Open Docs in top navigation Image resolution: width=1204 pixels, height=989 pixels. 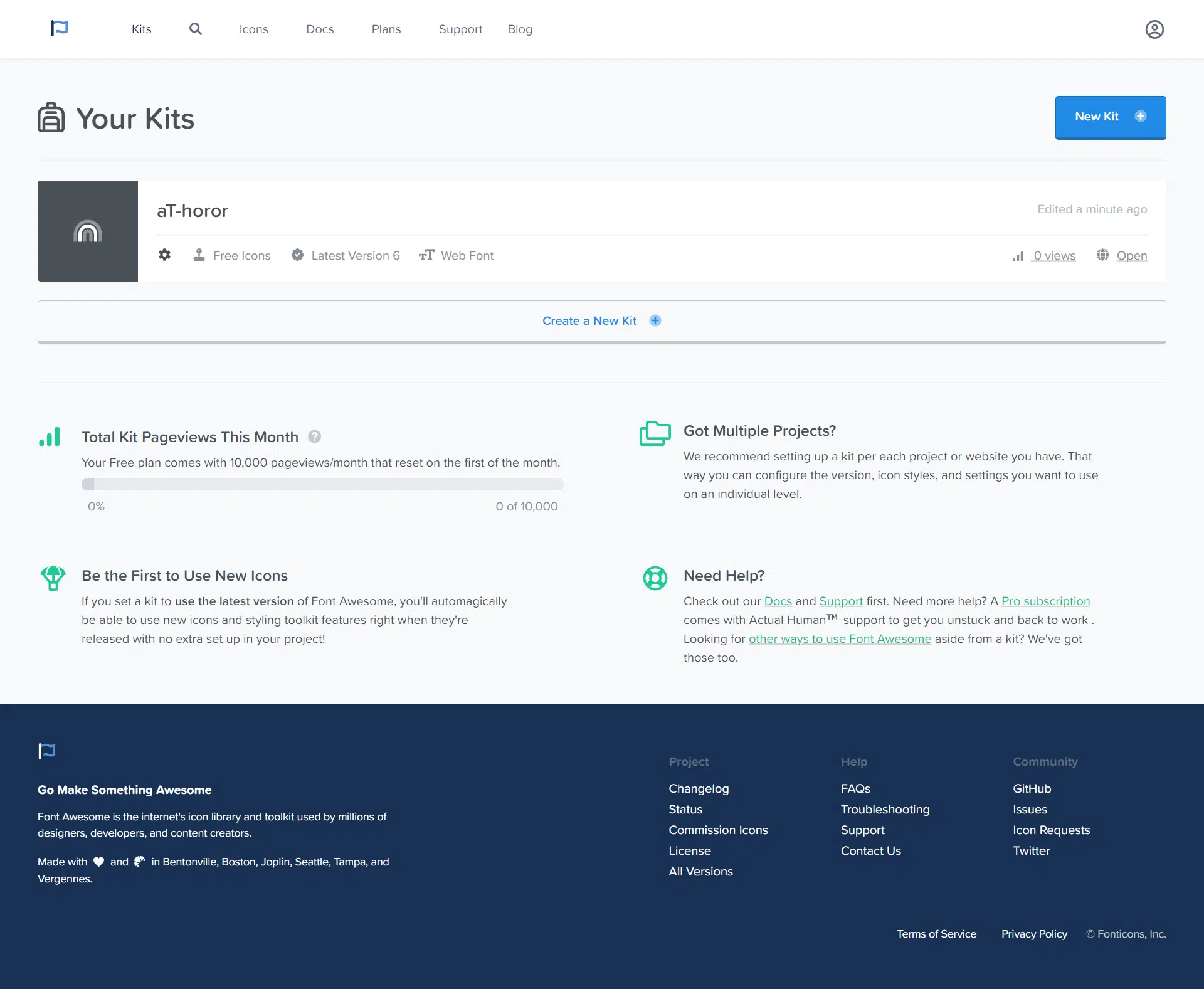(x=320, y=29)
